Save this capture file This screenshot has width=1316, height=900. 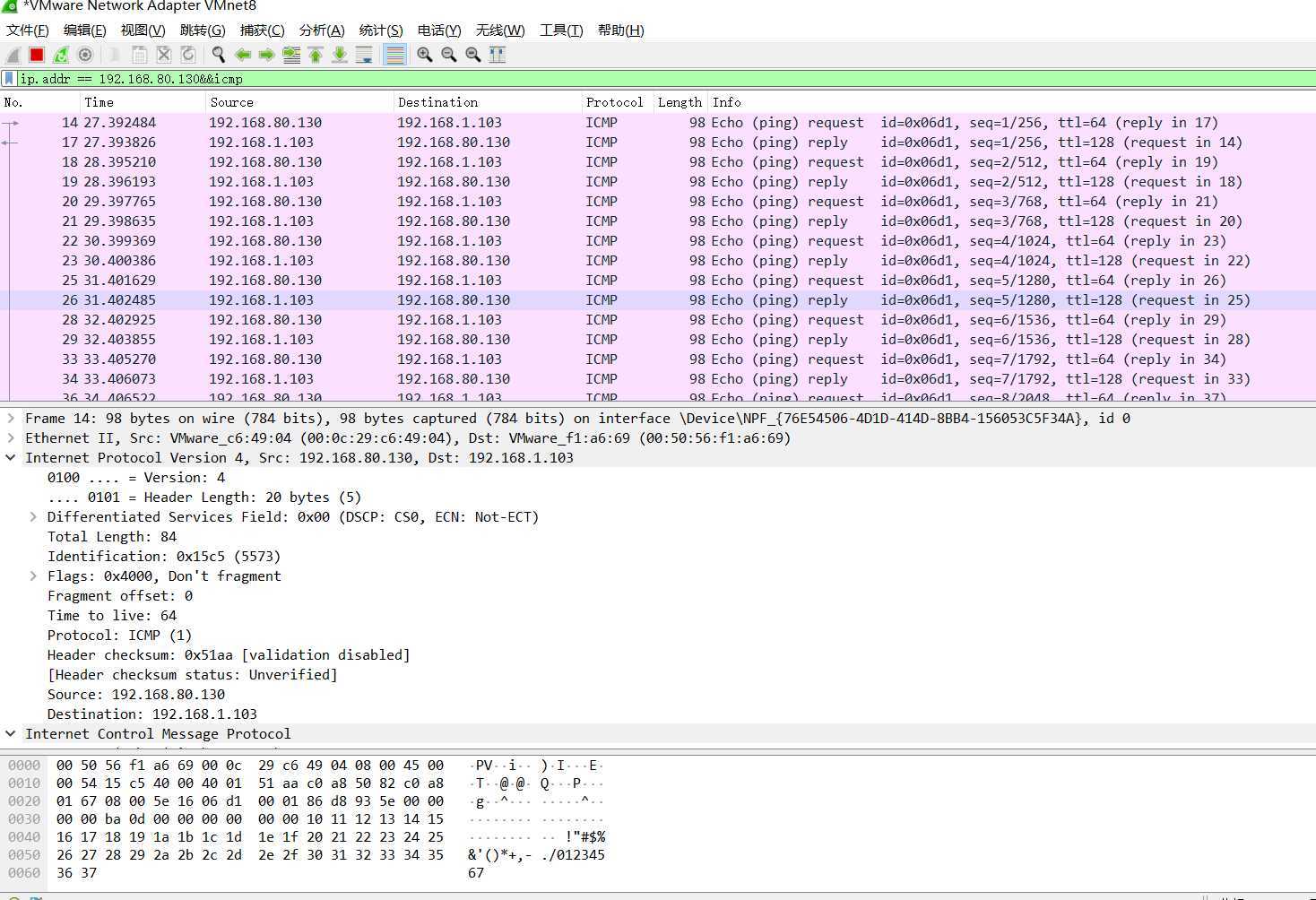tap(139, 55)
